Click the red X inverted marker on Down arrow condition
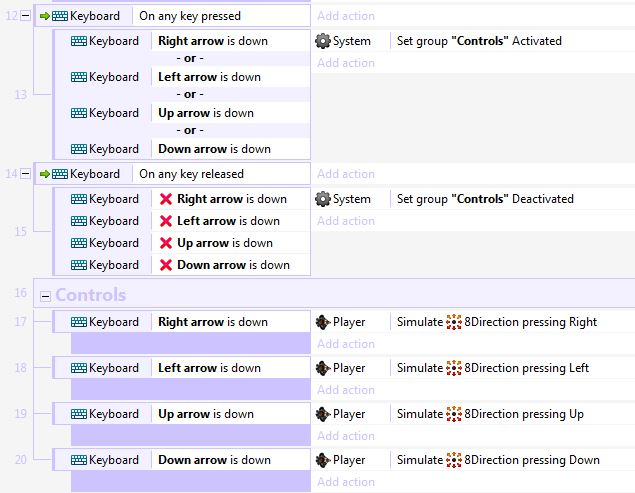635x493 pixels. click(166, 265)
